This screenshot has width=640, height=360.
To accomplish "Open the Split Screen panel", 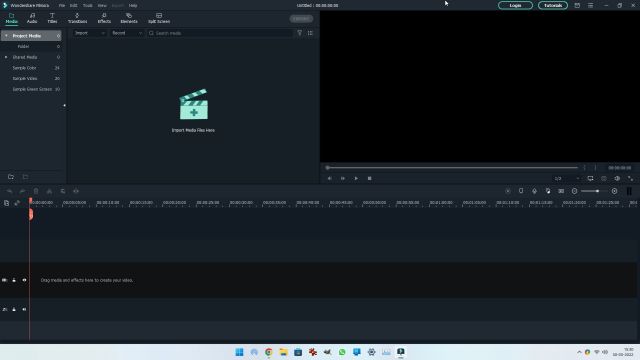I will (159, 18).
